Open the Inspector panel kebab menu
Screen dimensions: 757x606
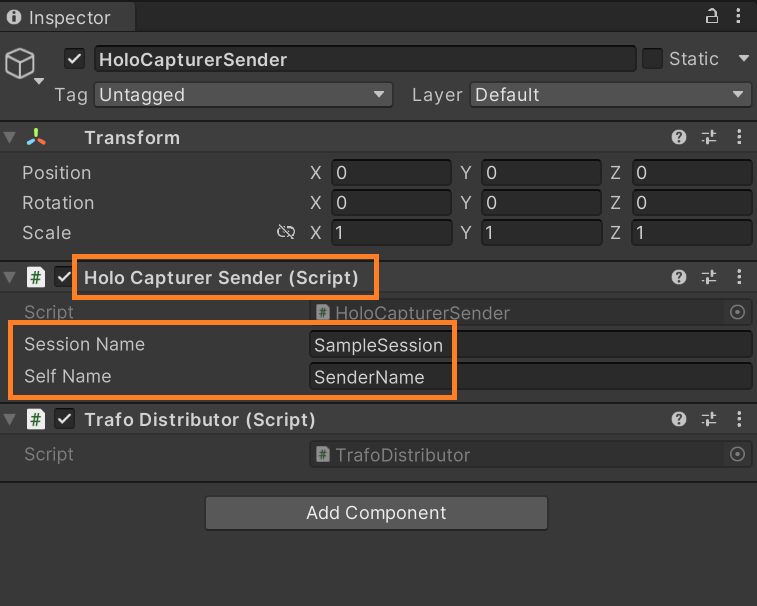pyautogui.click(x=740, y=16)
